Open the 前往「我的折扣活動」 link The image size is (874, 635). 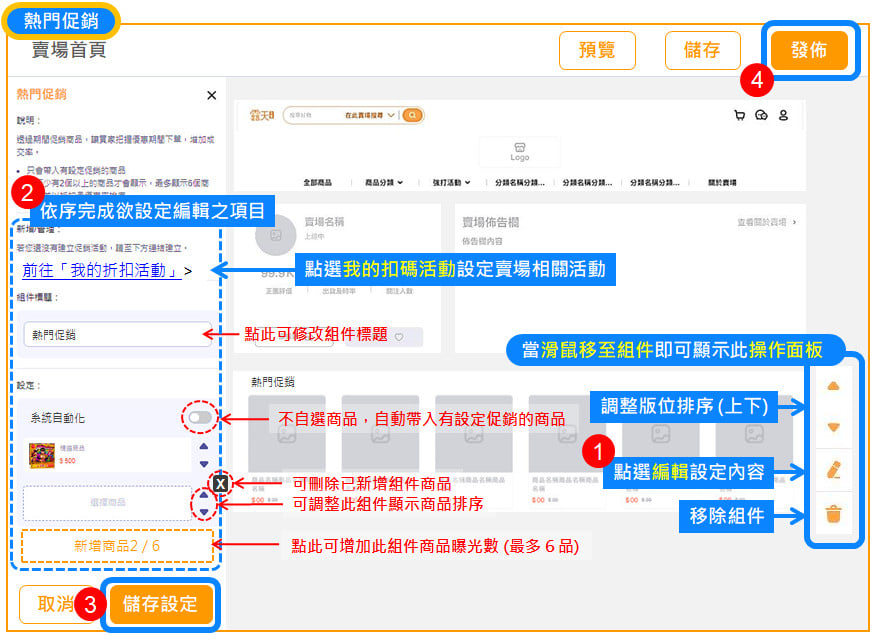[102, 270]
